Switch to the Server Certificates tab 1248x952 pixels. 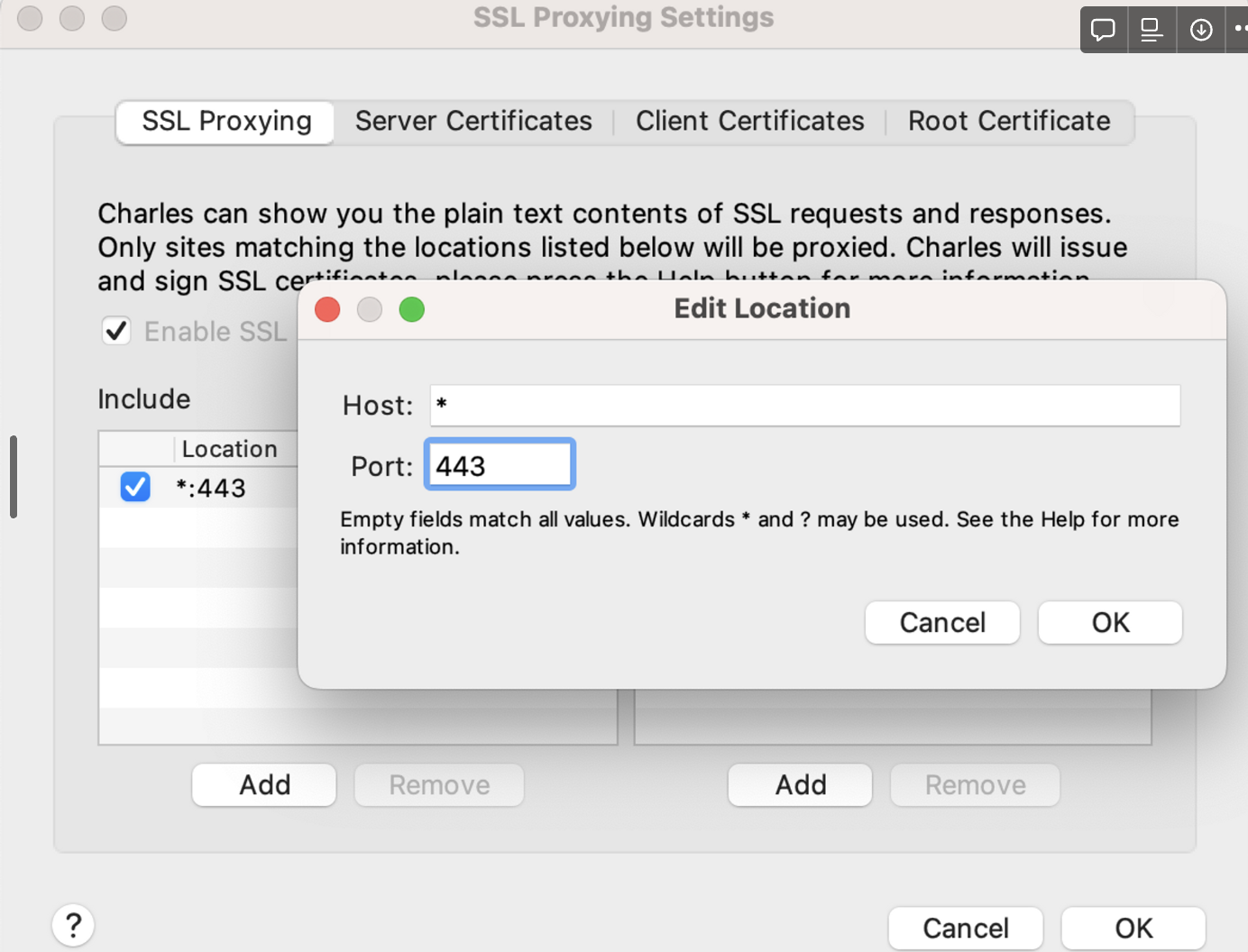pos(473,120)
